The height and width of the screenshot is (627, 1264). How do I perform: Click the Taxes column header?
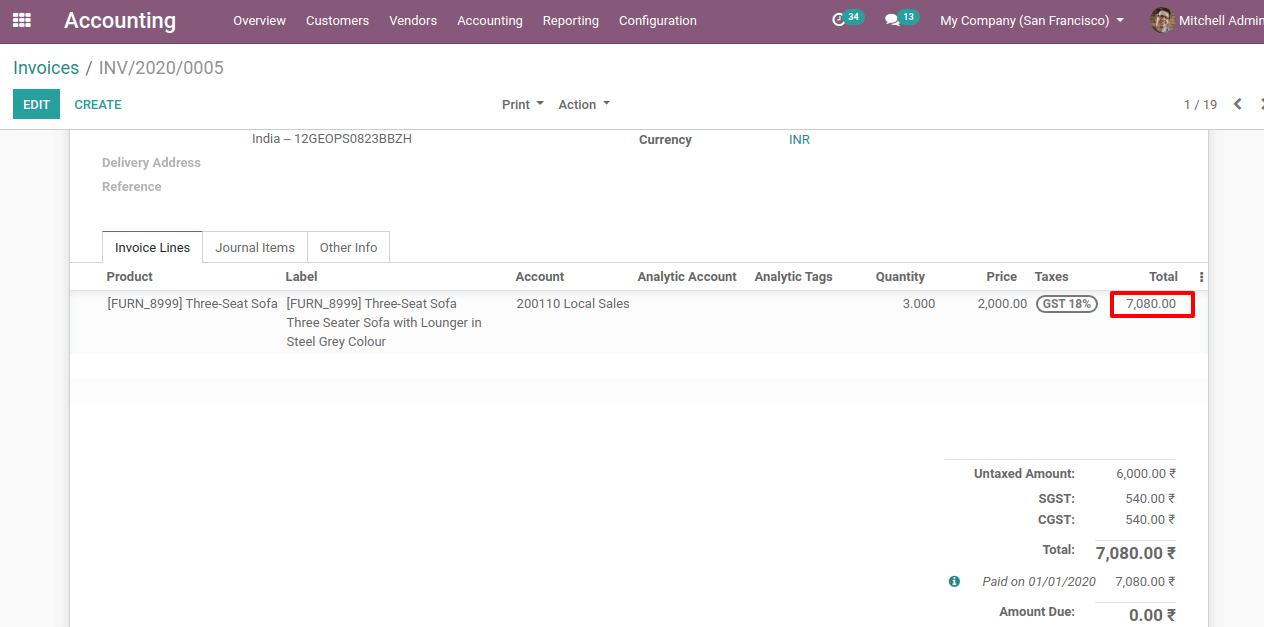[x=1051, y=277]
